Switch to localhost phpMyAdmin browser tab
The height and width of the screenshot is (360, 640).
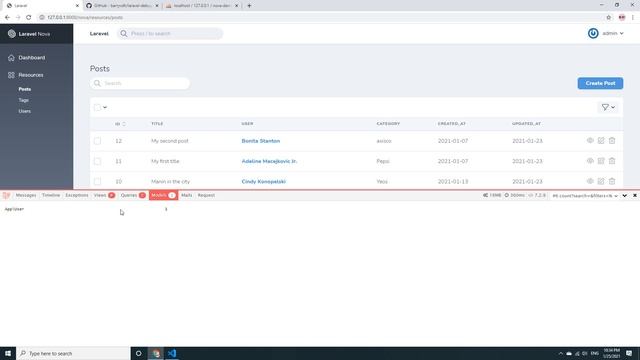[202, 6]
